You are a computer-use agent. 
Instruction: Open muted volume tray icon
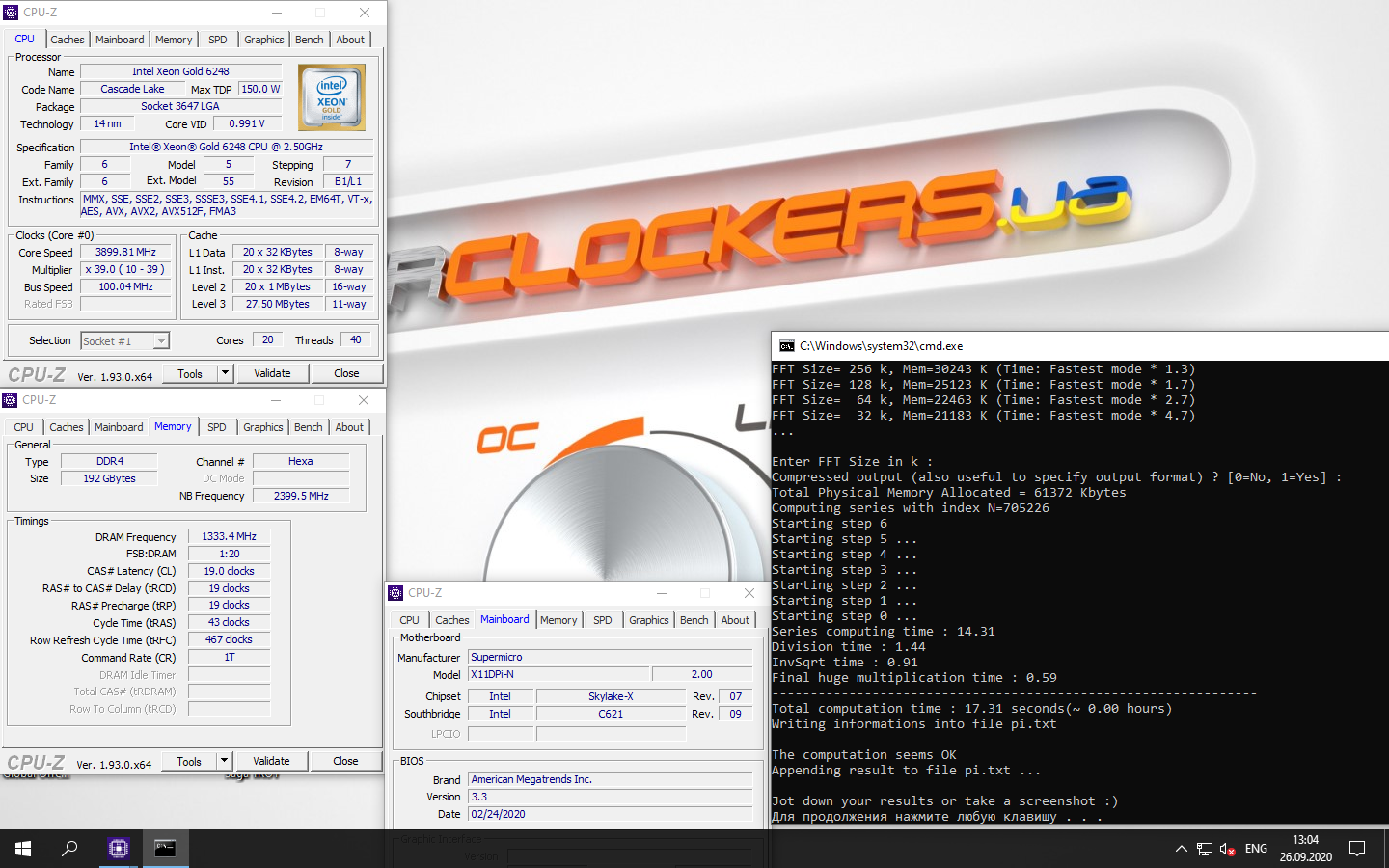[x=1228, y=849]
